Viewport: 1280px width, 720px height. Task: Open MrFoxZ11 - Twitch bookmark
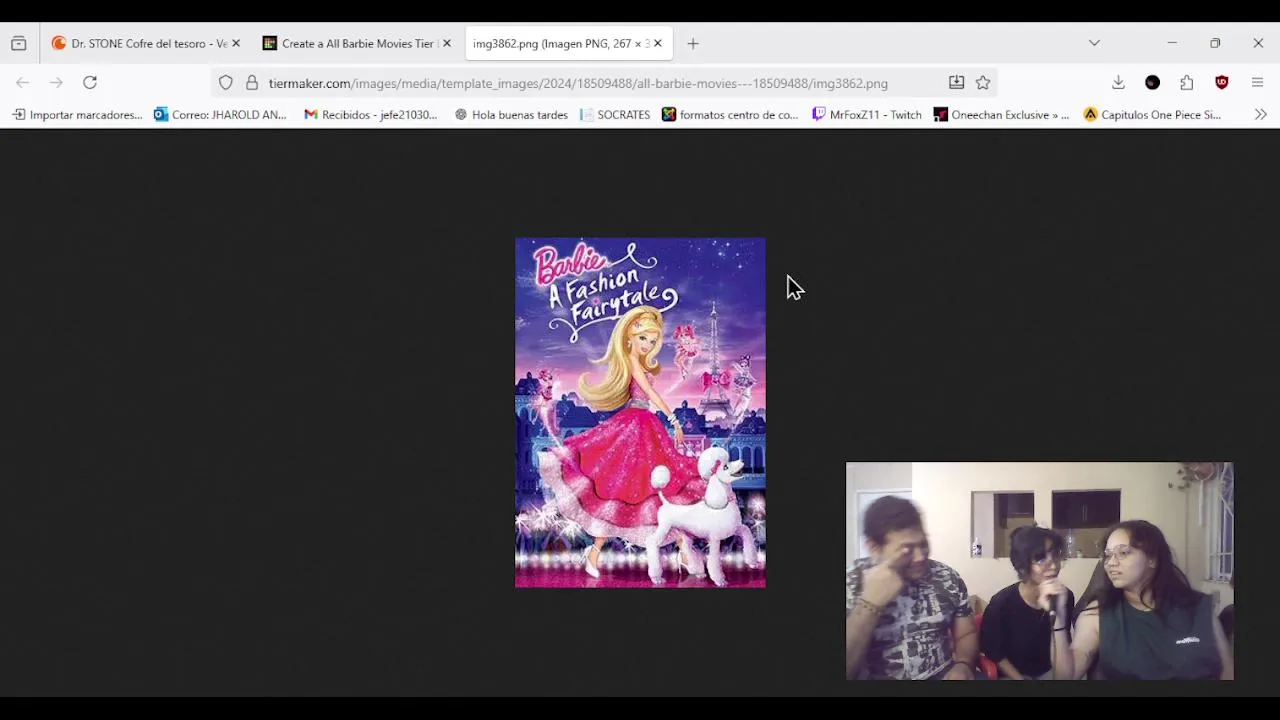[867, 115]
